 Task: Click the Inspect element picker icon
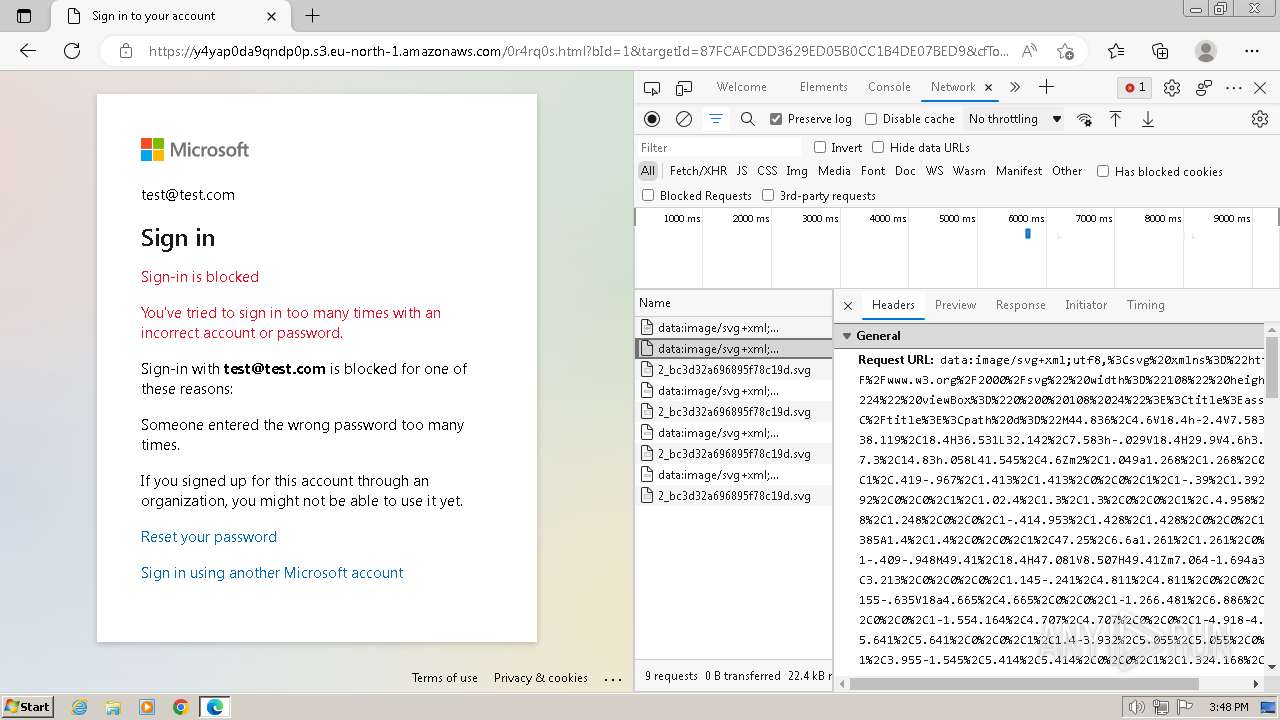coord(652,87)
